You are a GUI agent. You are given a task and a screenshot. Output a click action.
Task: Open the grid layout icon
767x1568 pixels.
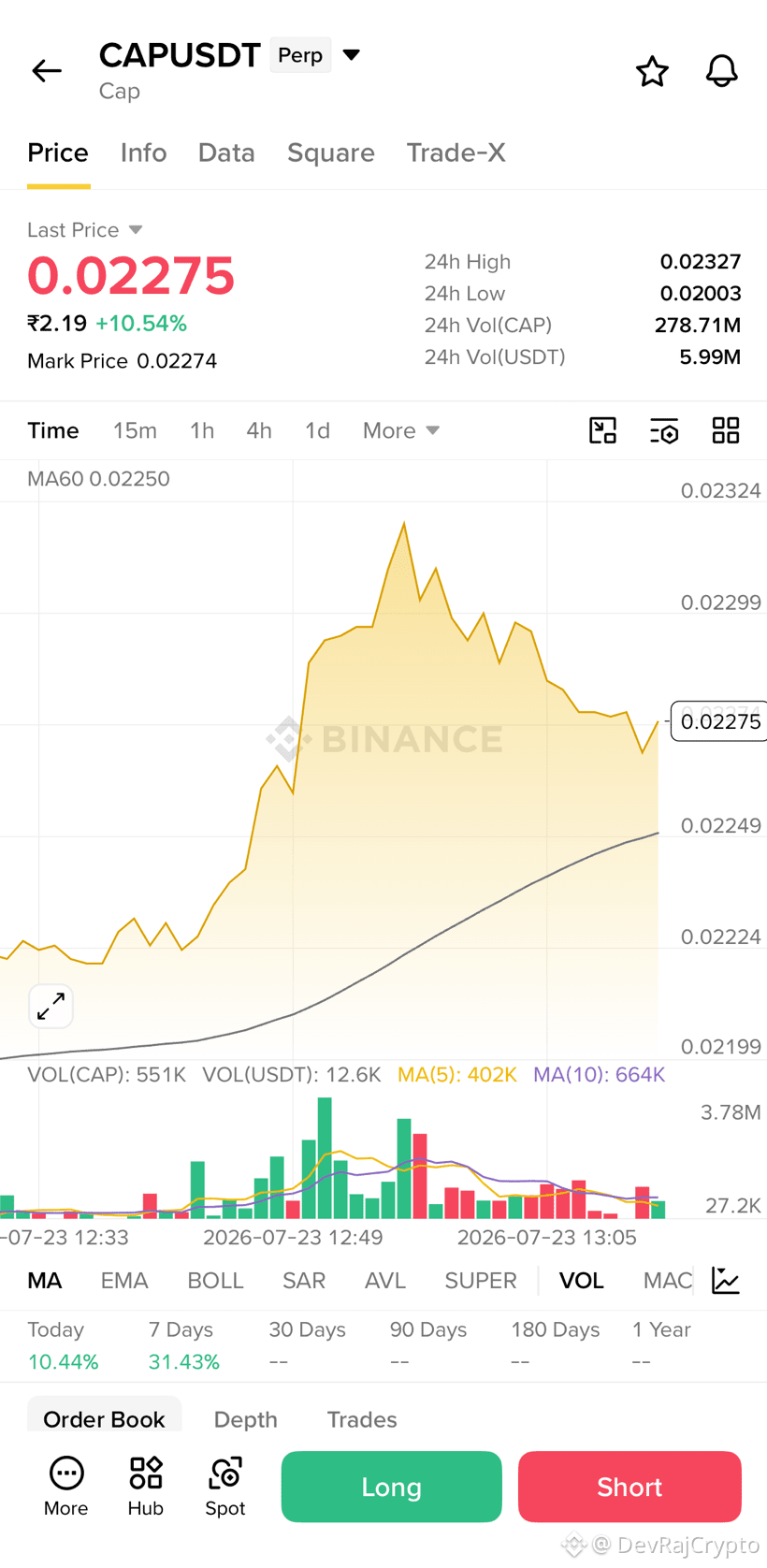pyautogui.click(x=726, y=430)
